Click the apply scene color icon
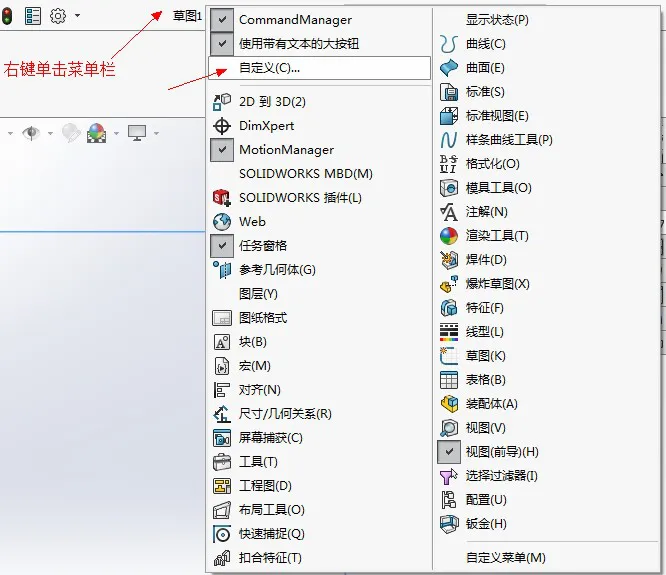This screenshot has height=575, width=666. point(96,133)
